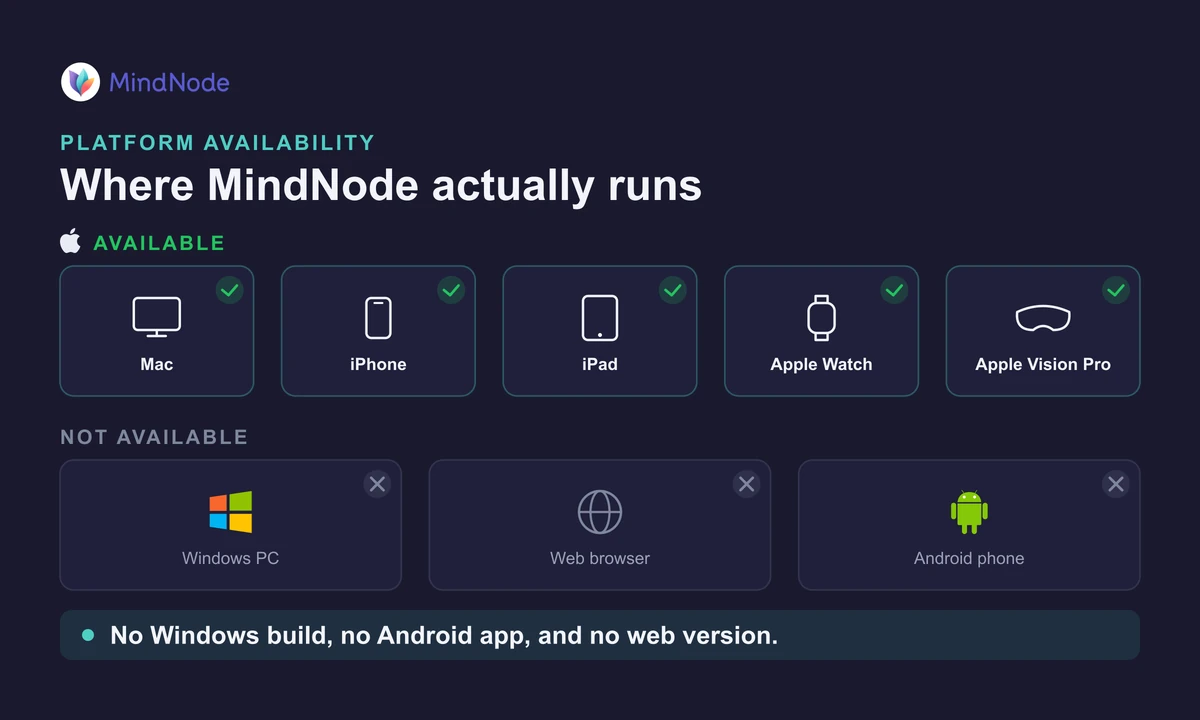Click the X badge on Windows PC card

click(377, 484)
